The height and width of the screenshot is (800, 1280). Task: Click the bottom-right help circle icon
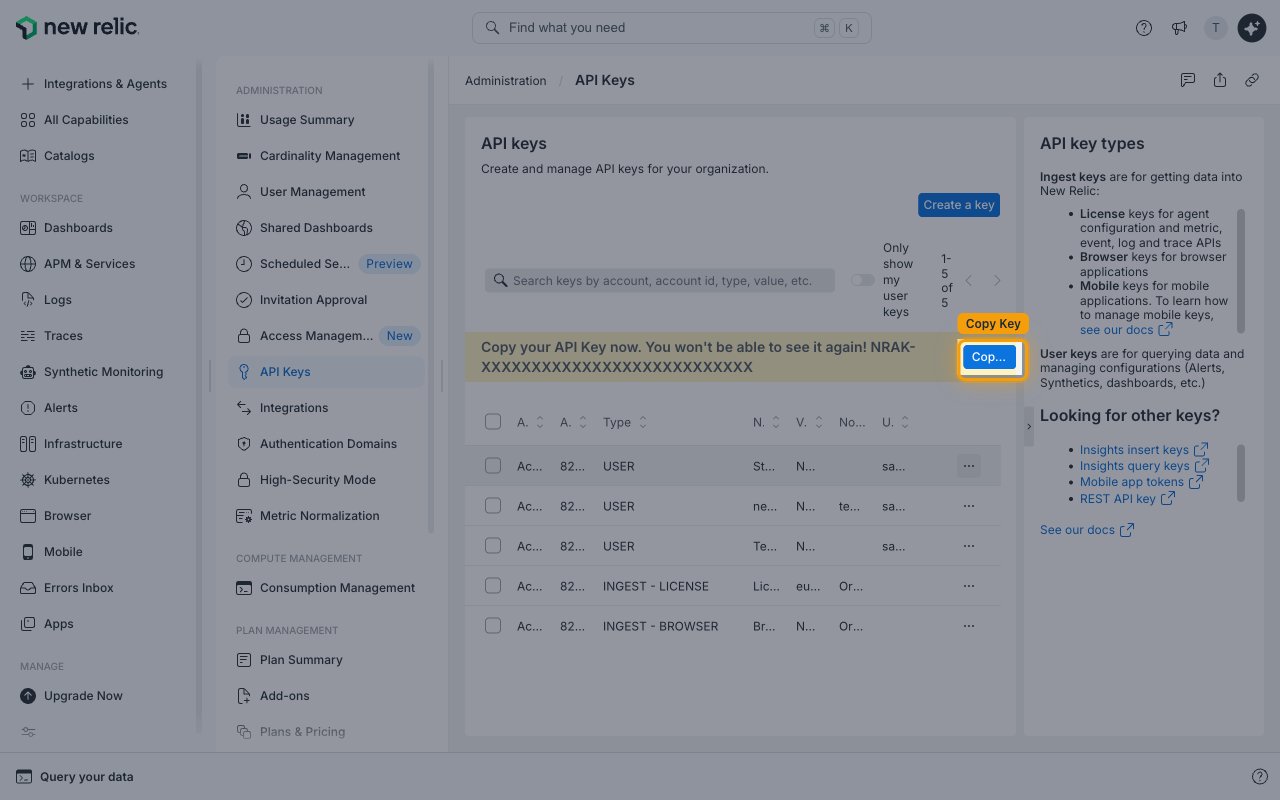(x=1260, y=777)
